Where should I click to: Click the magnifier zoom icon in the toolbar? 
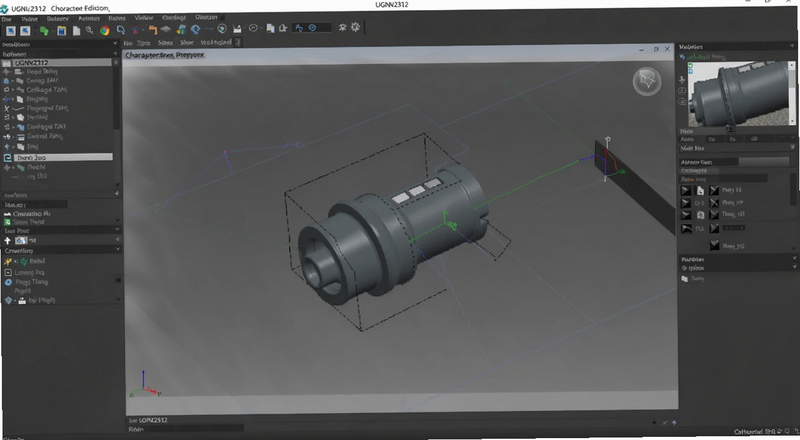(x=89, y=31)
